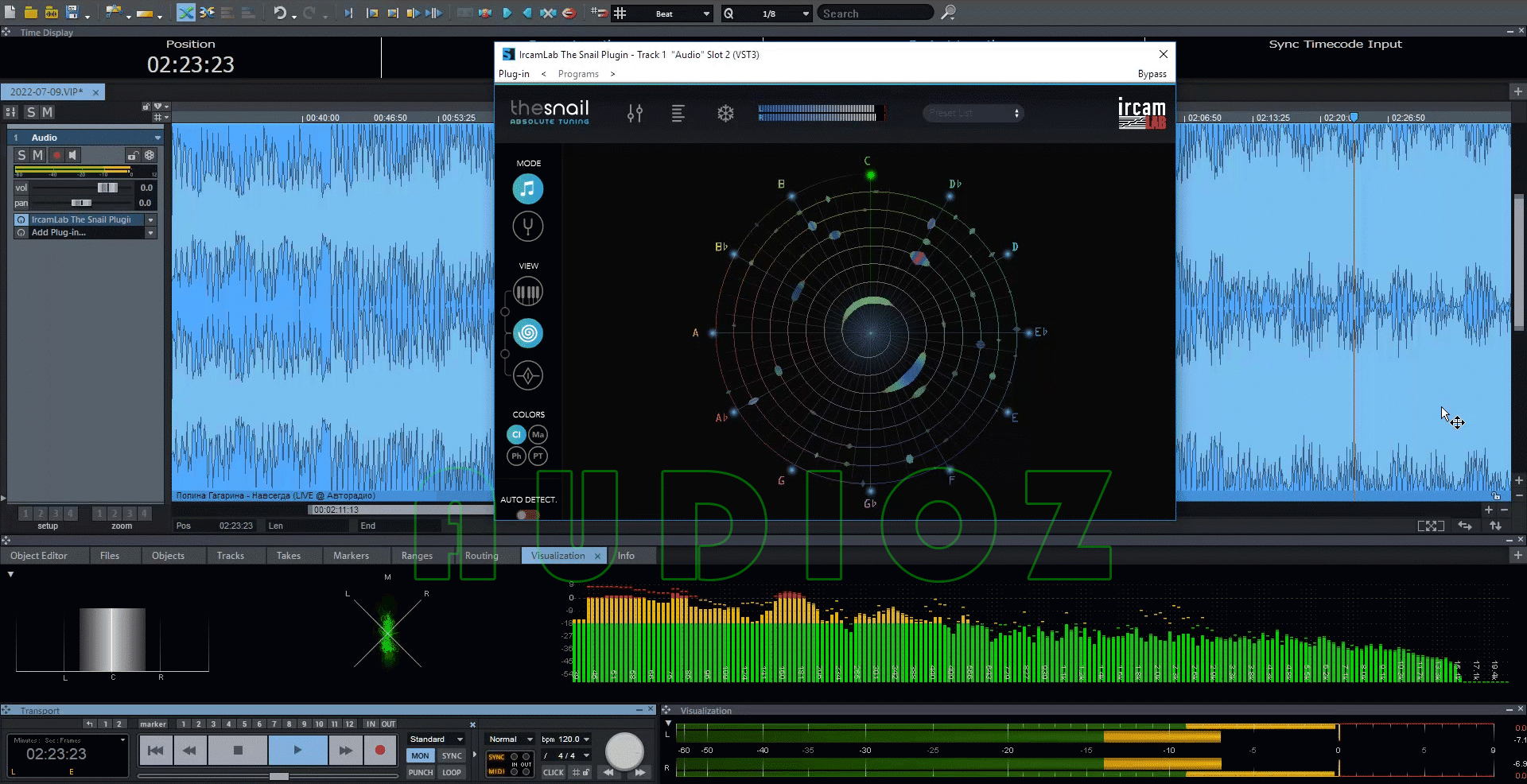Select Tuner mode with the tuning fork icon
Screen dimensions: 1527x784
527,227
